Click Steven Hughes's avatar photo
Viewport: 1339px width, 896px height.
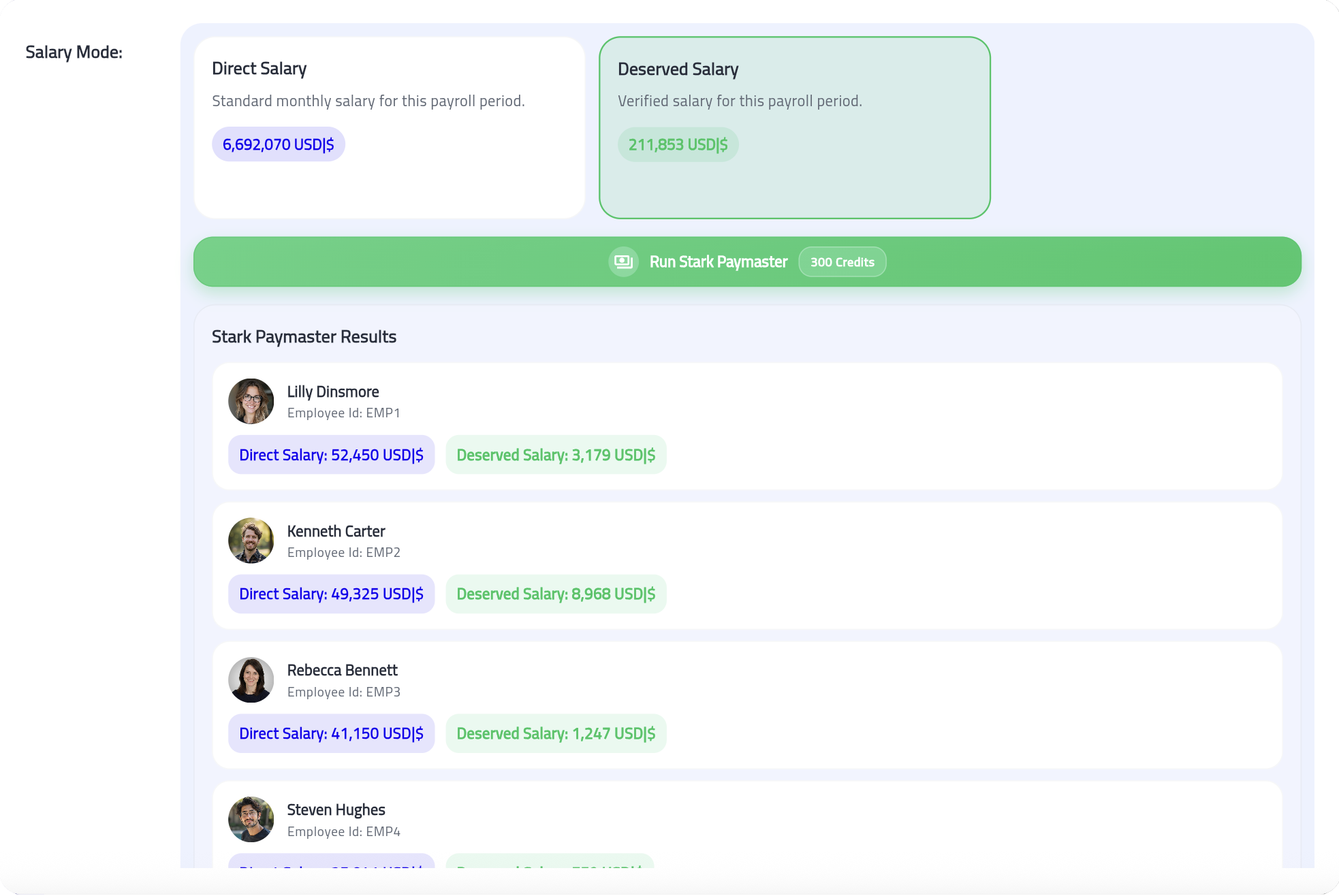click(251, 819)
